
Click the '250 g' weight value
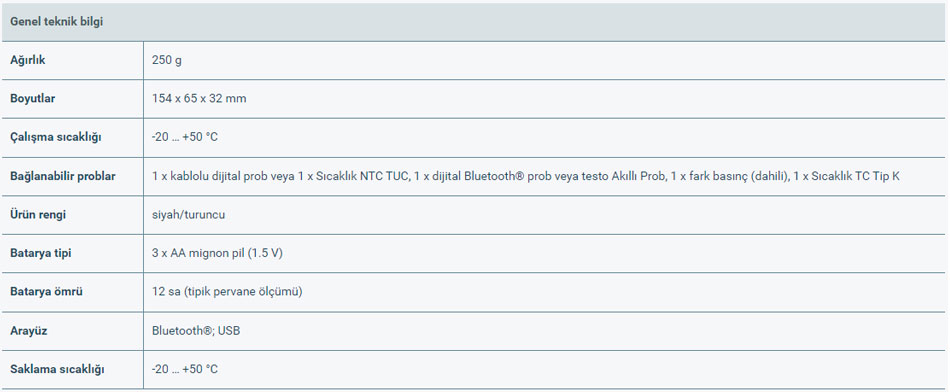[167, 60]
